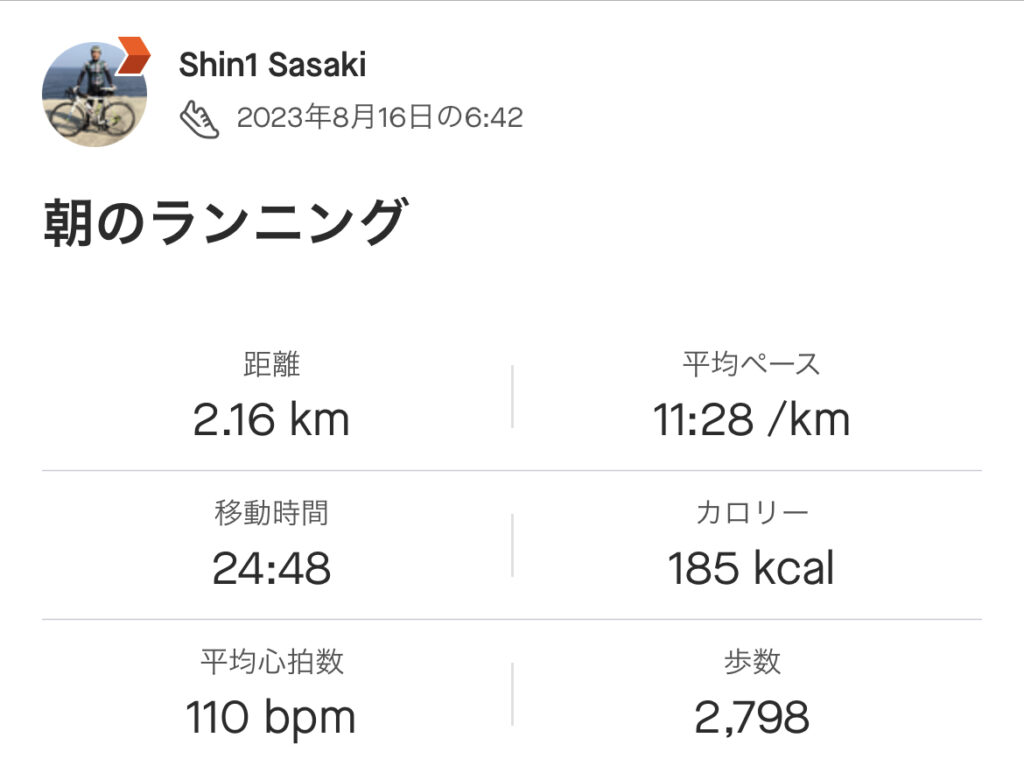The width and height of the screenshot is (1024, 773).
Task: Click the 移動時間 label
Action: [271, 513]
